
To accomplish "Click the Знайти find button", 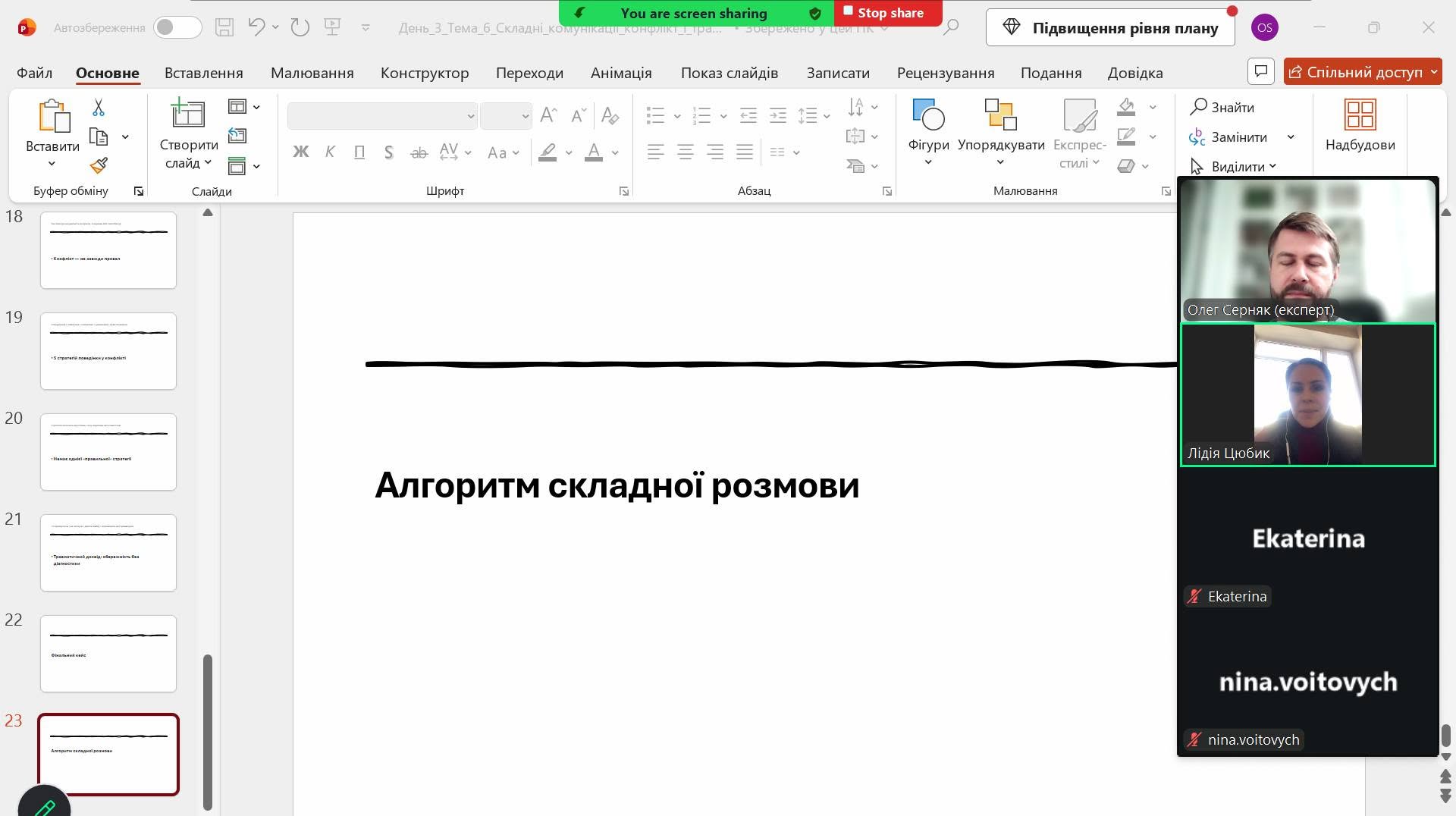I will tap(1222, 107).
